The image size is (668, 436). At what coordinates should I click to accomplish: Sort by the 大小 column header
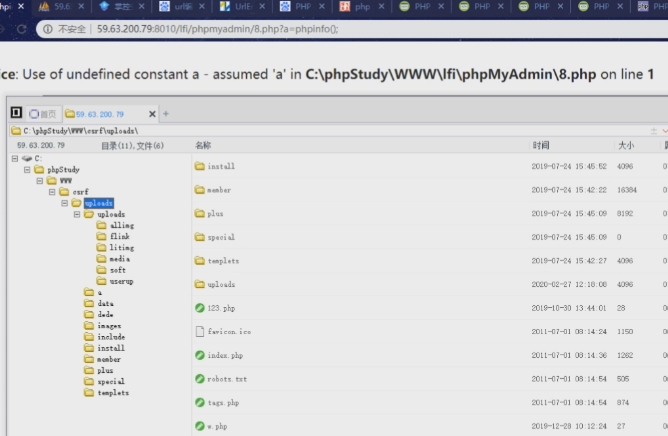626,145
